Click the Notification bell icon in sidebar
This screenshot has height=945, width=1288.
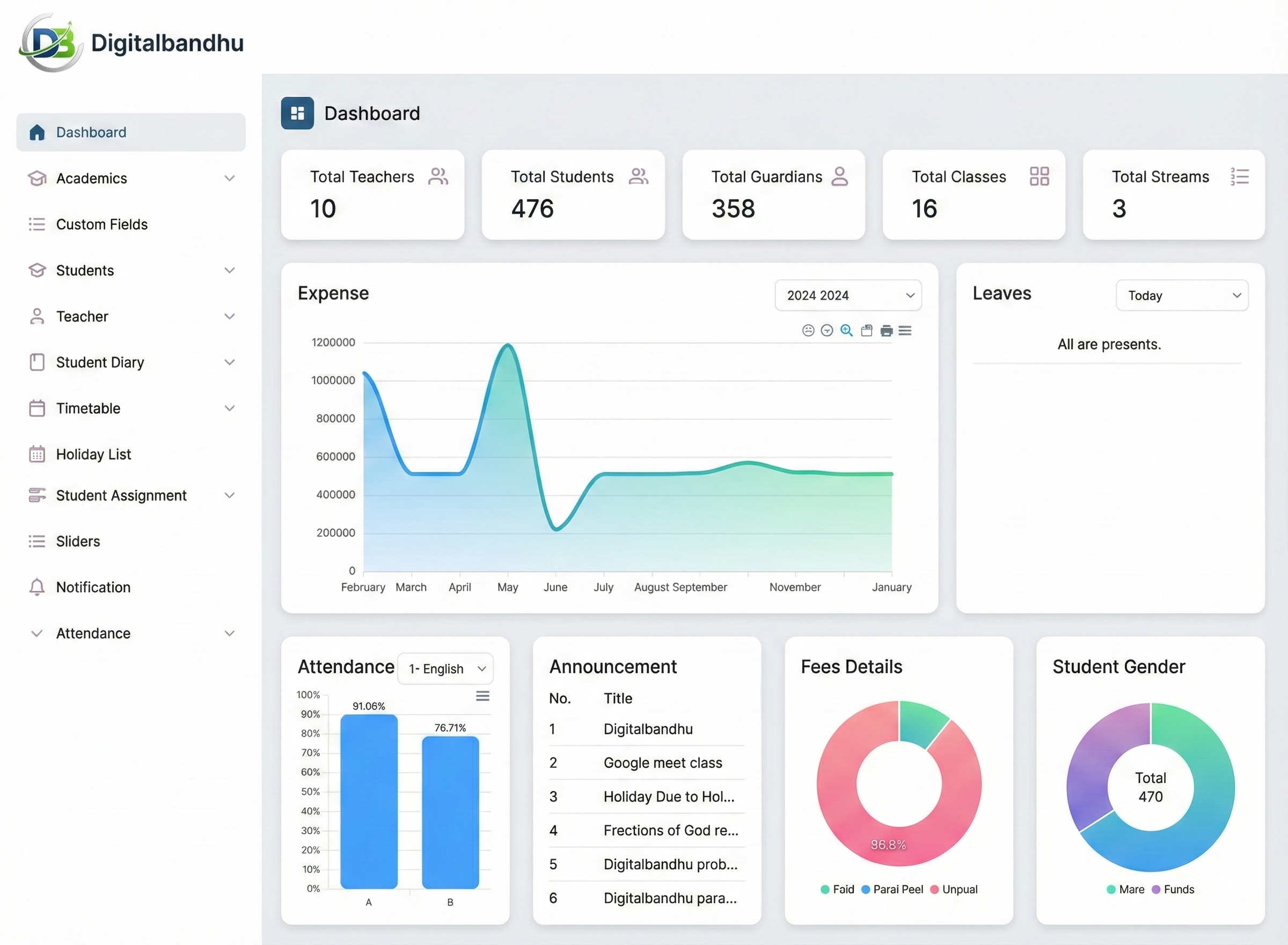pyautogui.click(x=36, y=587)
